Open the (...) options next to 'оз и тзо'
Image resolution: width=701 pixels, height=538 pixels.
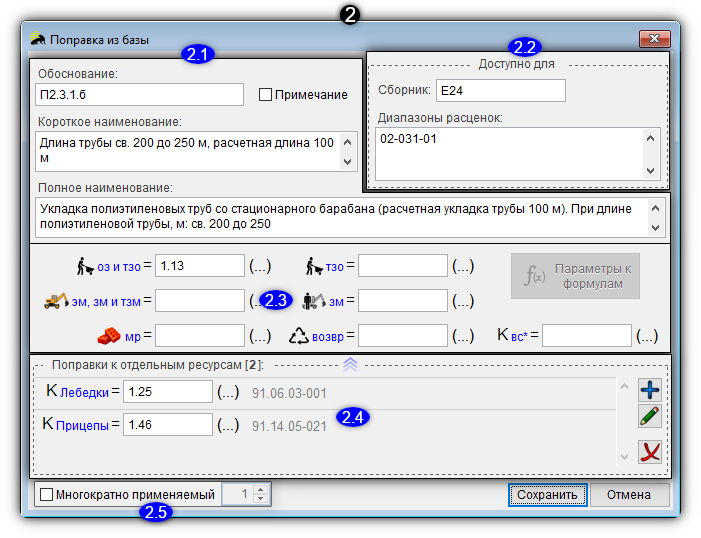260,266
